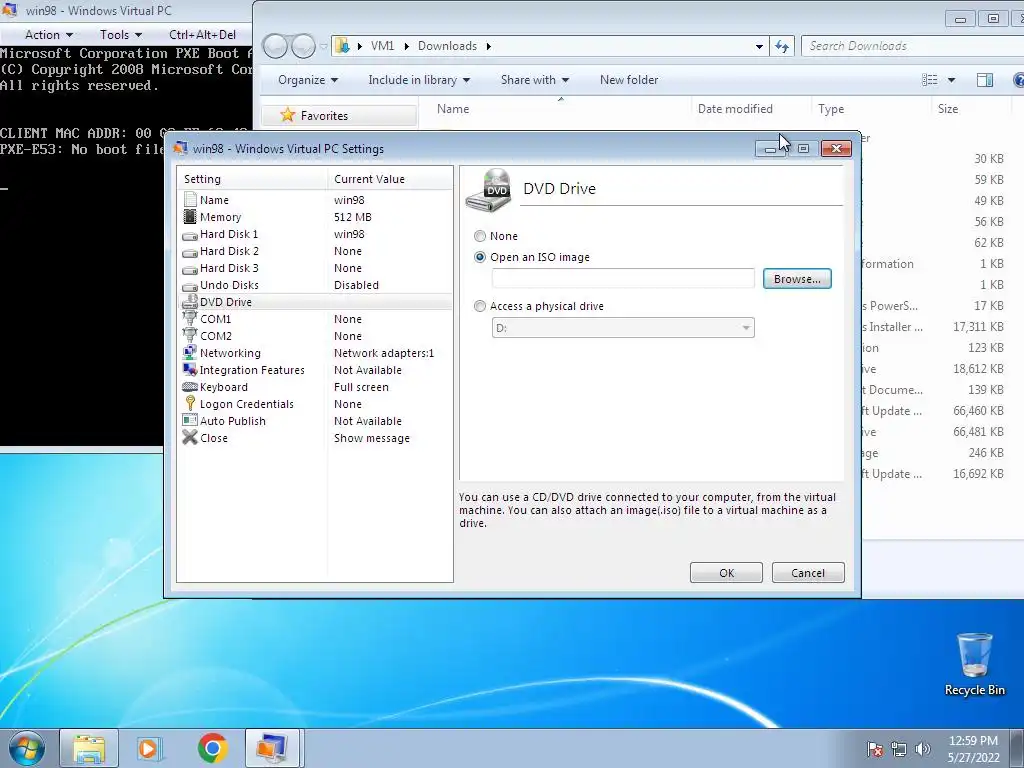Sort by Date modified column header
1024x768 pixels.
[x=735, y=108]
